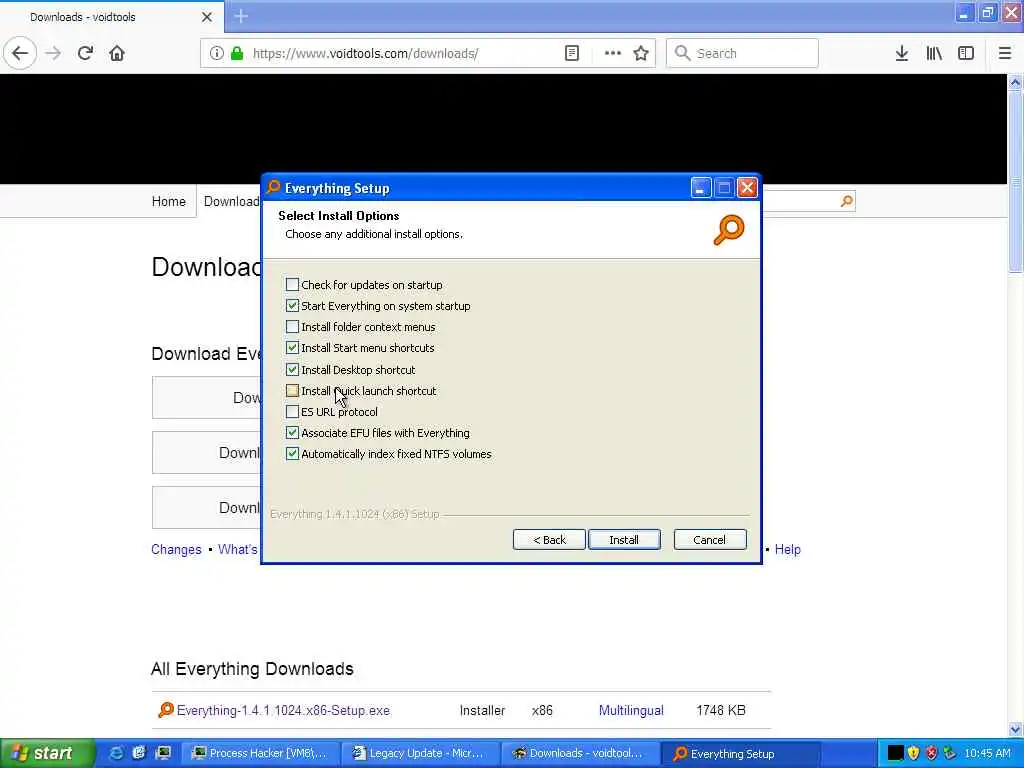1024x768 pixels.
Task: Click Firefox forward arrow icon
Action: pos(53,53)
